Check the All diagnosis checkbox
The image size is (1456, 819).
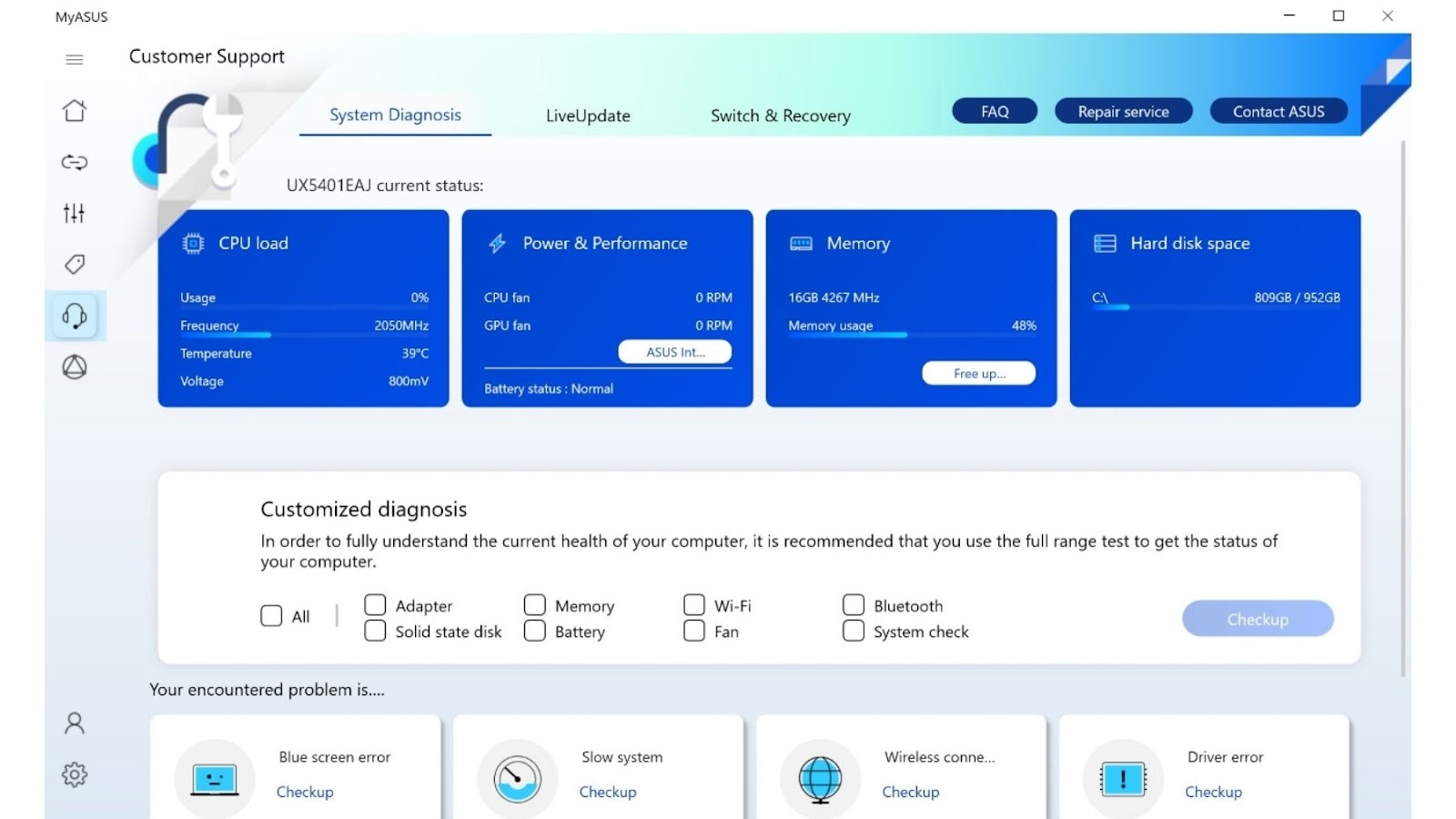[271, 616]
